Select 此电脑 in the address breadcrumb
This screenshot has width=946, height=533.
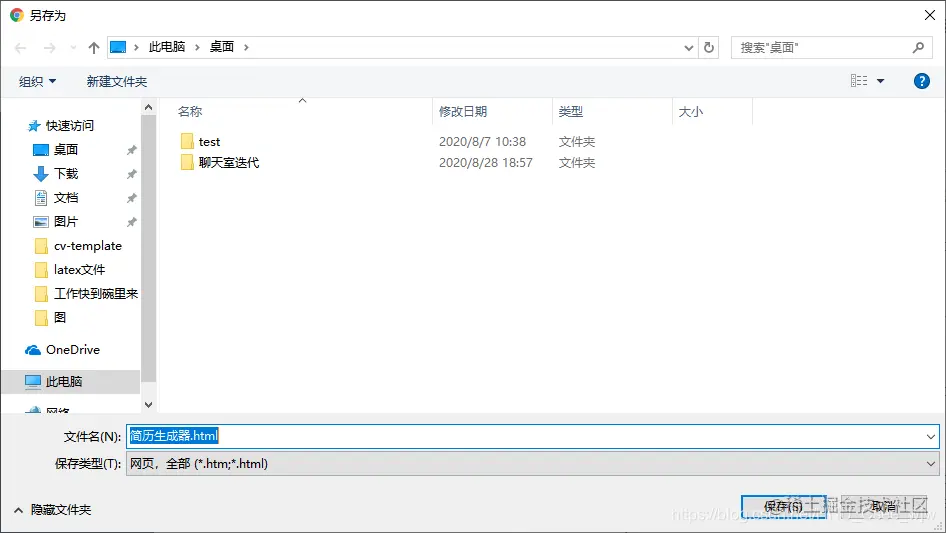(167, 47)
